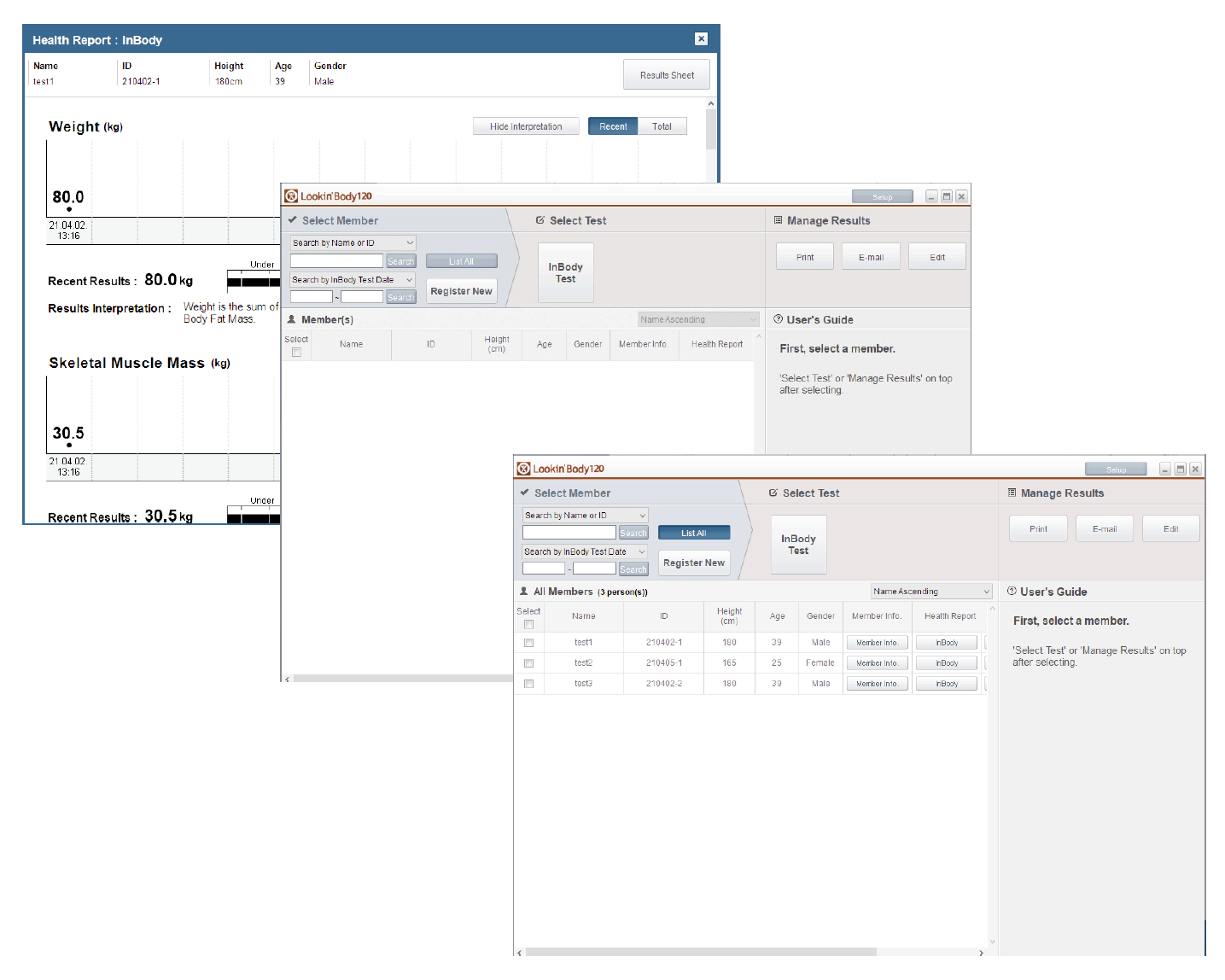Click Search beside date fields in front window
The height and width of the screenshot is (980, 1225).
(x=633, y=569)
